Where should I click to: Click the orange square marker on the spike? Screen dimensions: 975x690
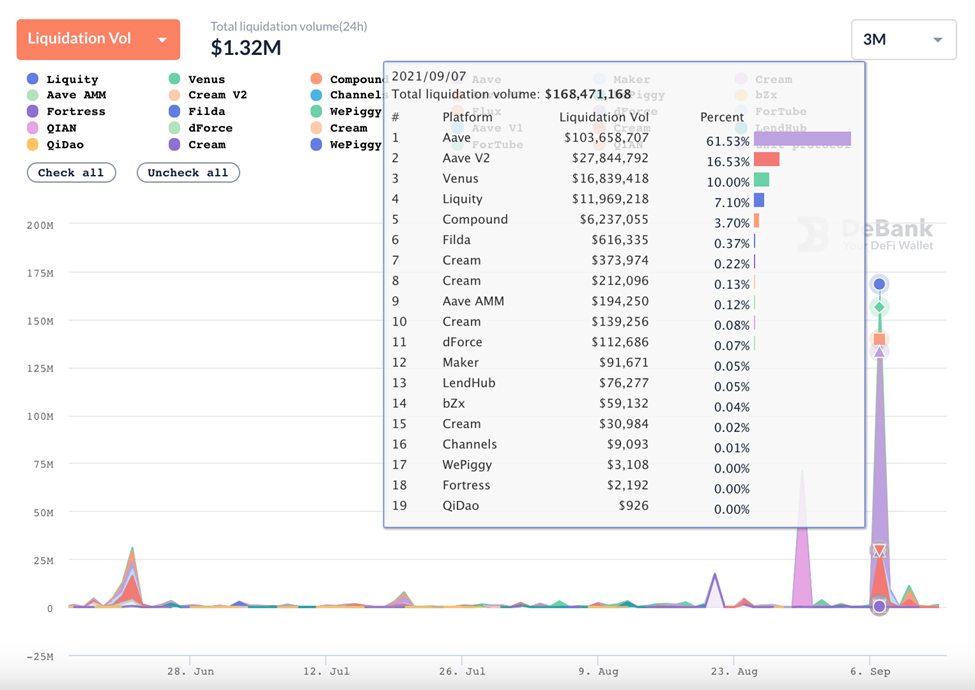(879, 340)
